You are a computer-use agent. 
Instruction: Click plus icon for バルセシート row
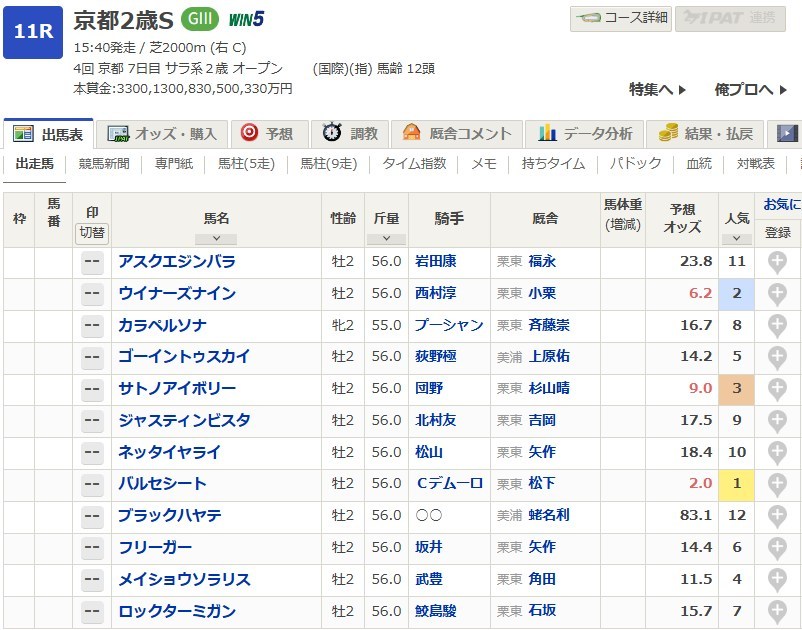[x=777, y=484]
